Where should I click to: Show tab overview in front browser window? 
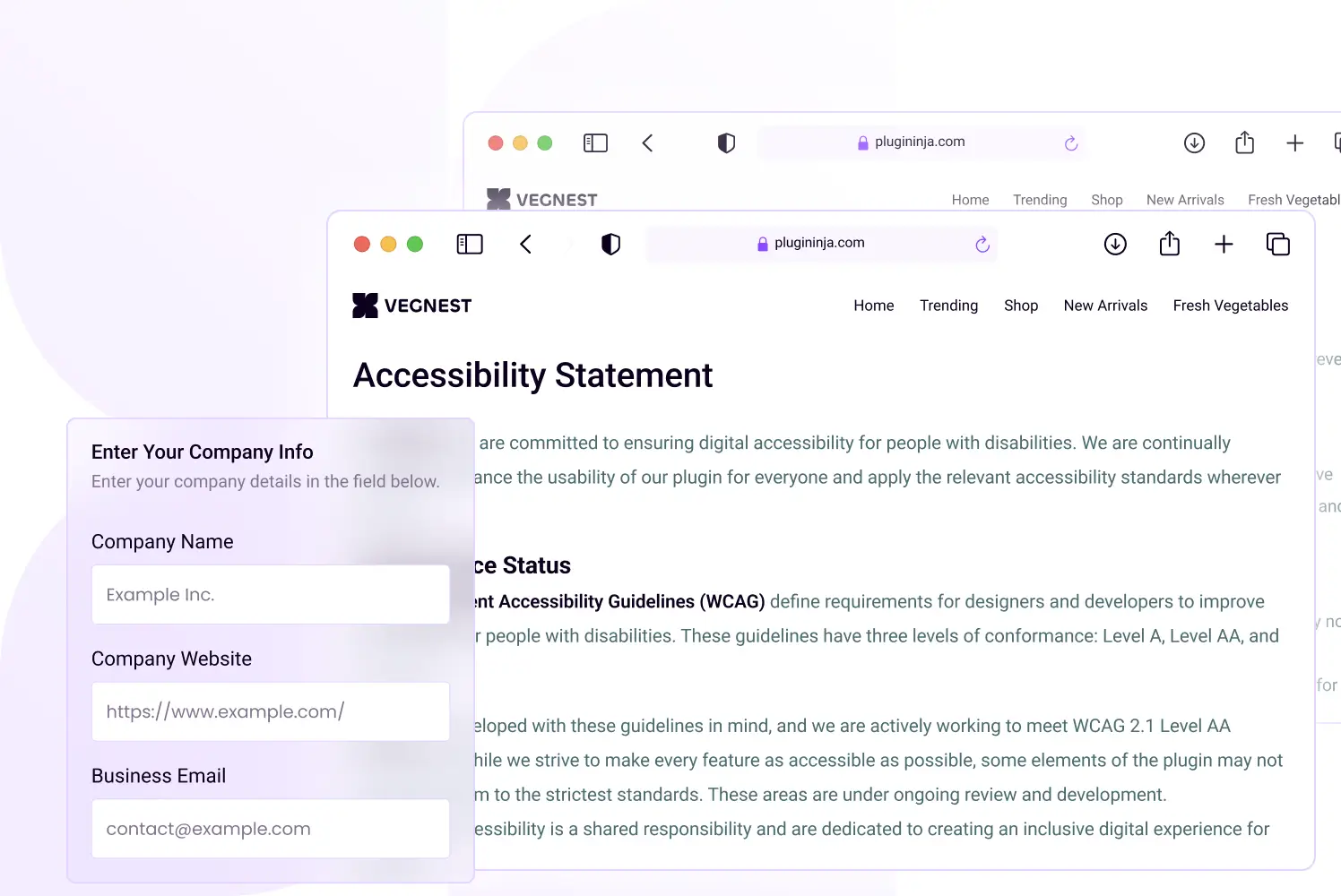[1278, 244]
